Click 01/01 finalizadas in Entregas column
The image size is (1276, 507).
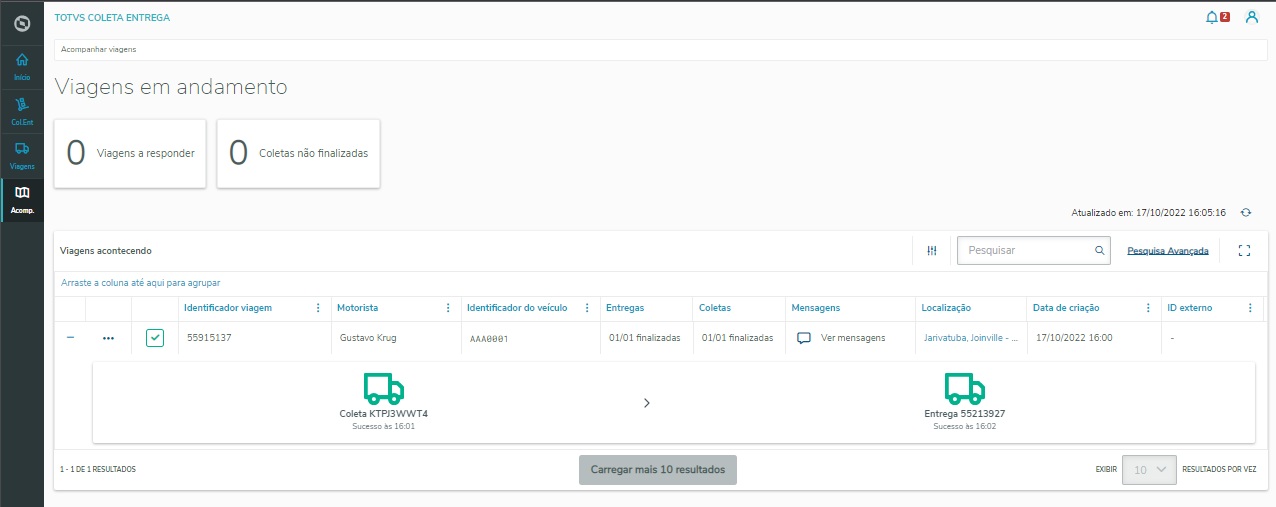644,338
